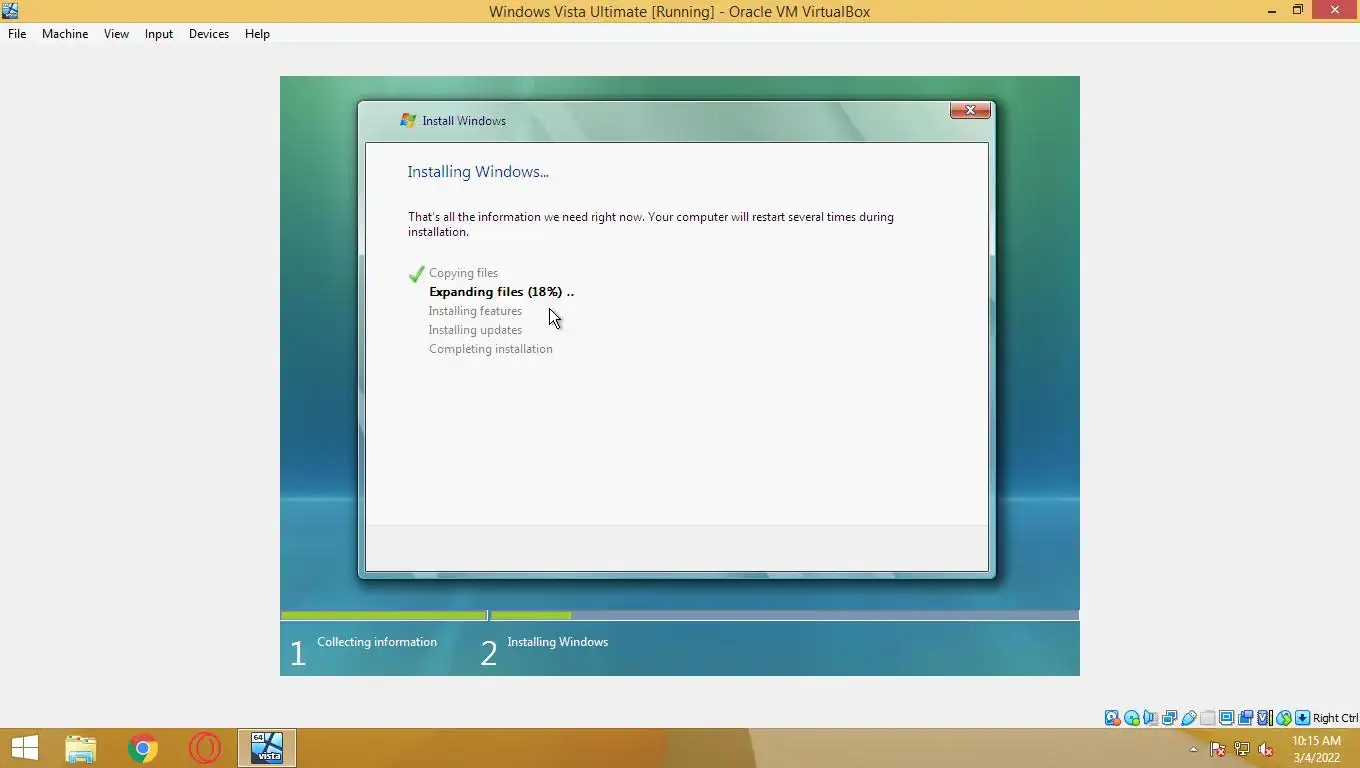
Task: Click the 'Installing Windows' stage label
Action: (557, 642)
